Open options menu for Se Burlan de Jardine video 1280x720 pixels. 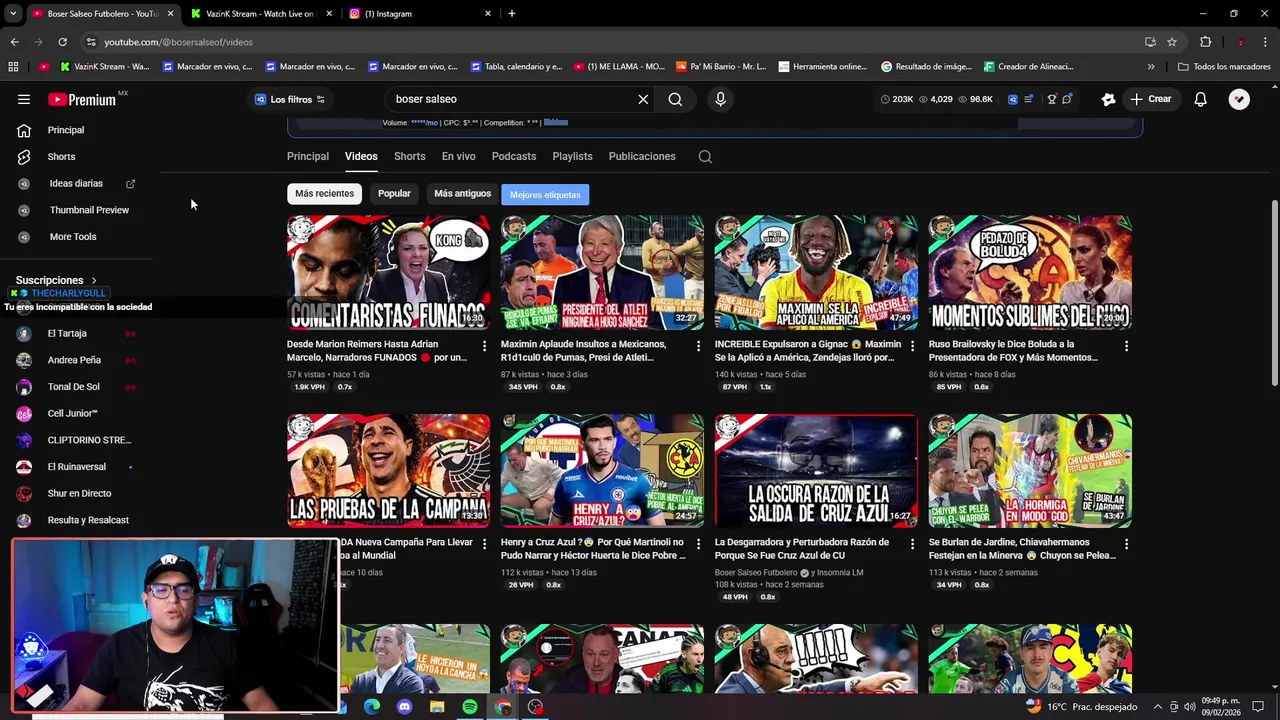pos(1126,544)
